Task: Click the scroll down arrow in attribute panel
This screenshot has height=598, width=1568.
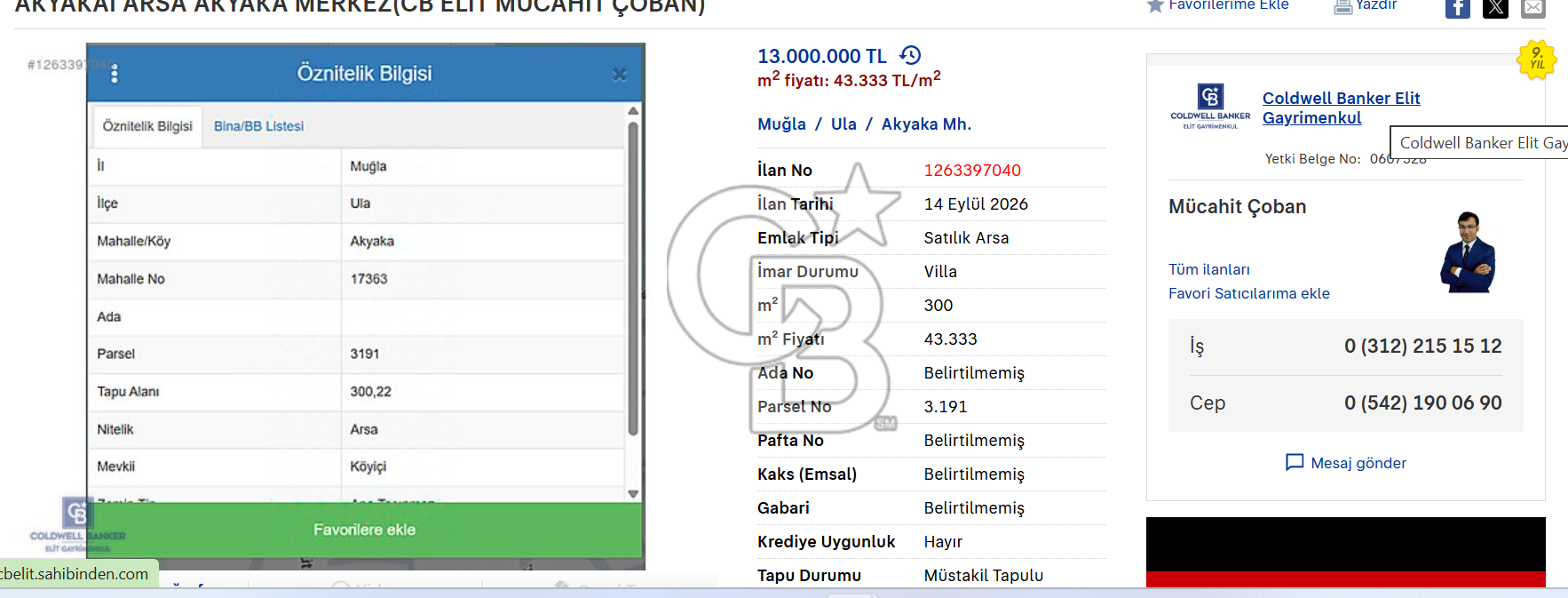Action: pos(633,494)
